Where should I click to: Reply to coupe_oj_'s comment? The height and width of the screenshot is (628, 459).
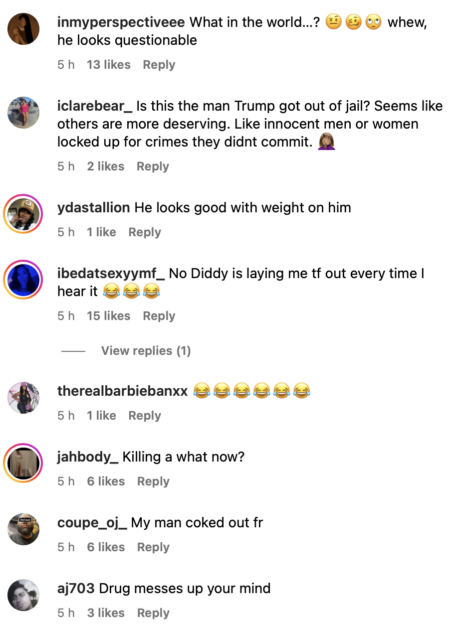[153, 547]
